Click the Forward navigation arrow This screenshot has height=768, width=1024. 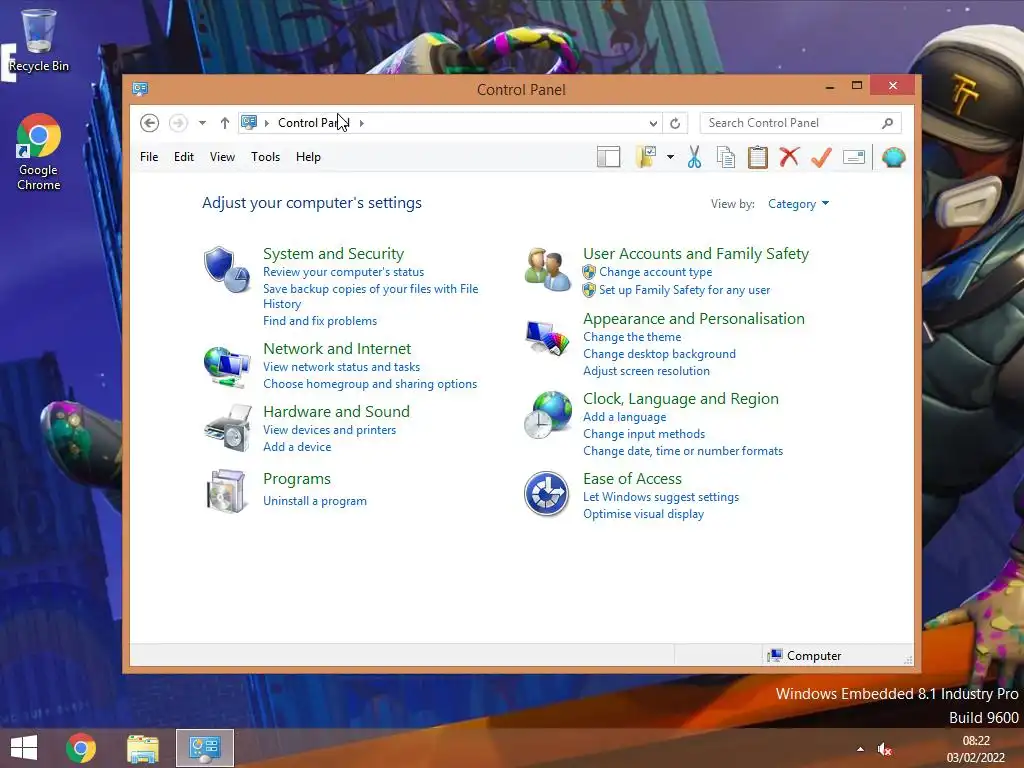[178, 123]
